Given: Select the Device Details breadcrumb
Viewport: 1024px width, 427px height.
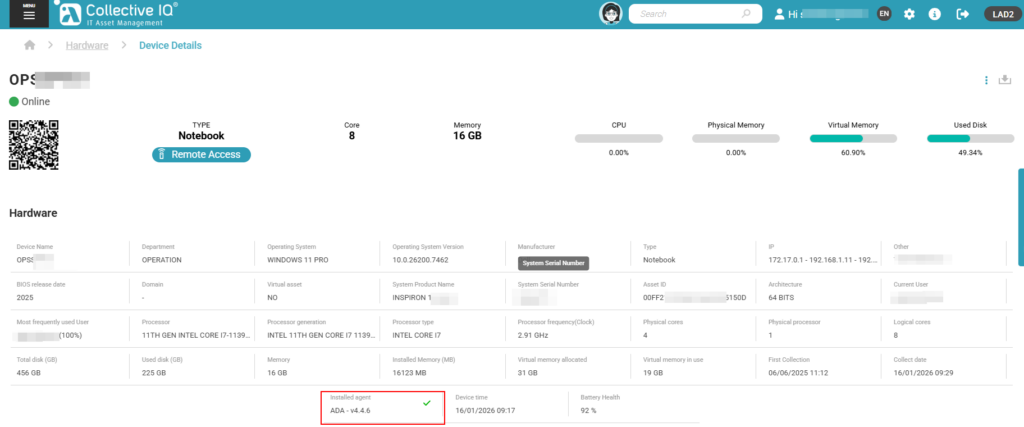Looking at the screenshot, I should 170,46.
